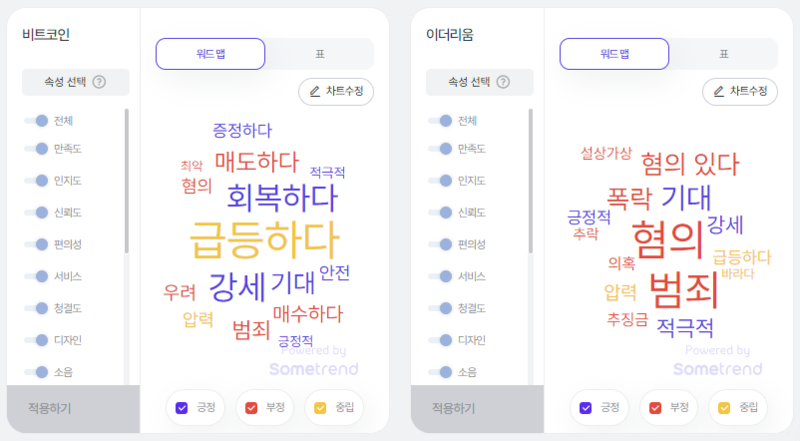Click the attribute list scrollbar in 이더리움 panel
The width and height of the screenshot is (800, 441).
(x=531, y=181)
